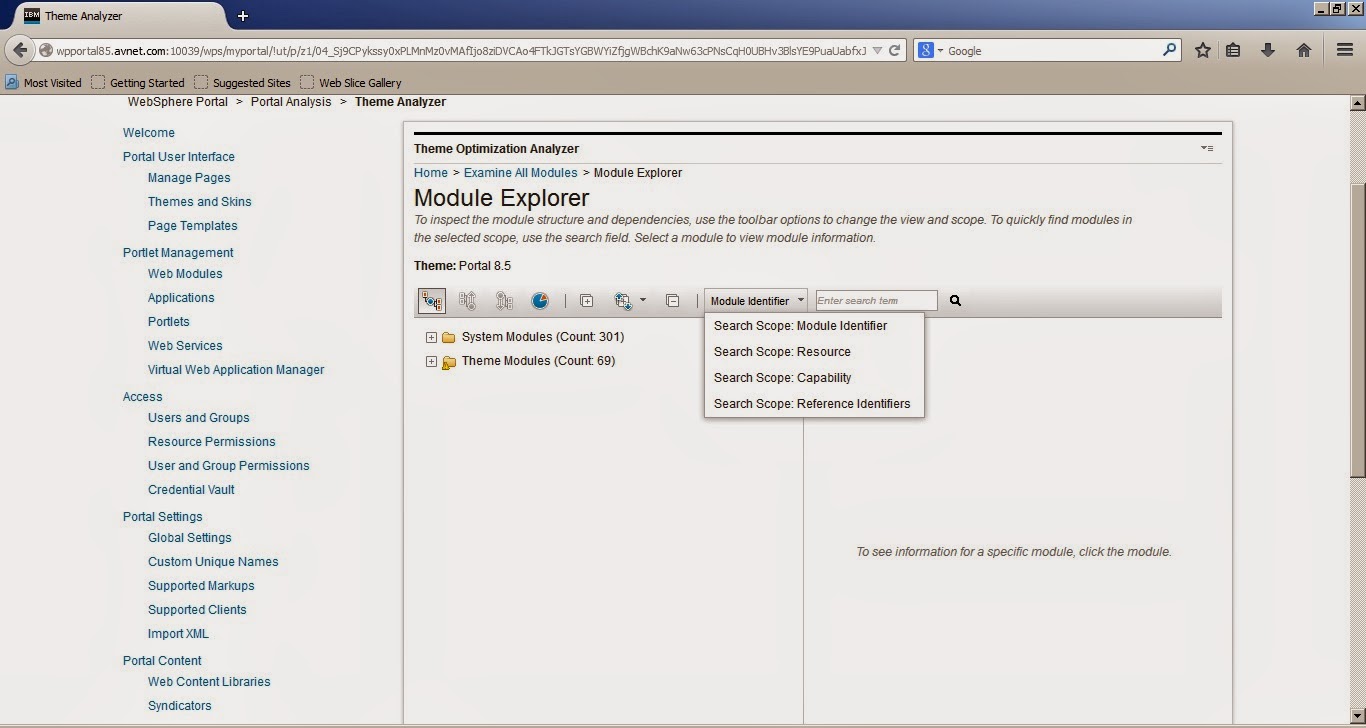Open Portlets link

169,322
